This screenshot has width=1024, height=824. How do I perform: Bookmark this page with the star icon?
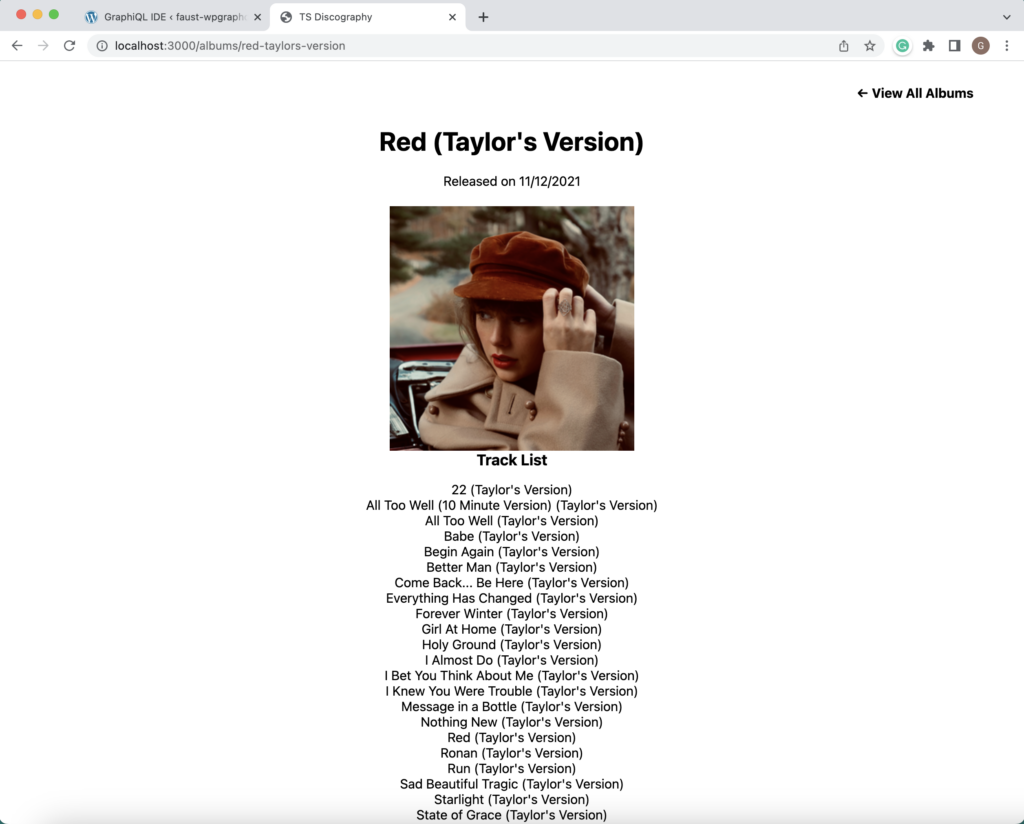click(x=870, y=46)
